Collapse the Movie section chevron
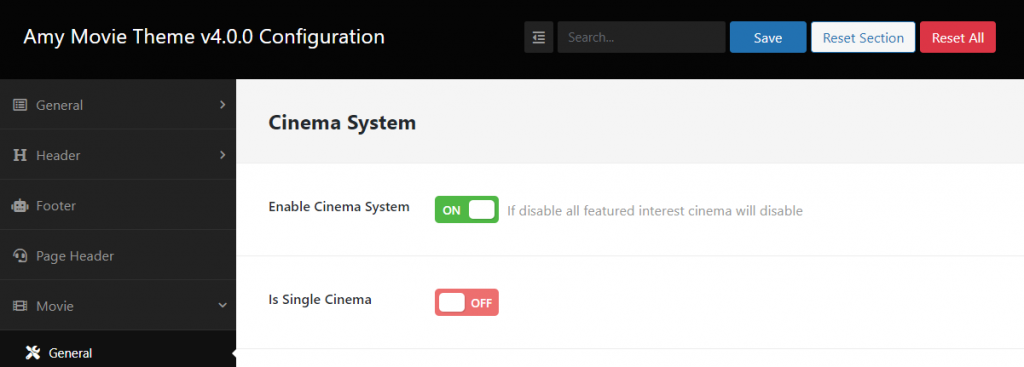This screenshot has height=367, width=1024. tap(223, 306)
